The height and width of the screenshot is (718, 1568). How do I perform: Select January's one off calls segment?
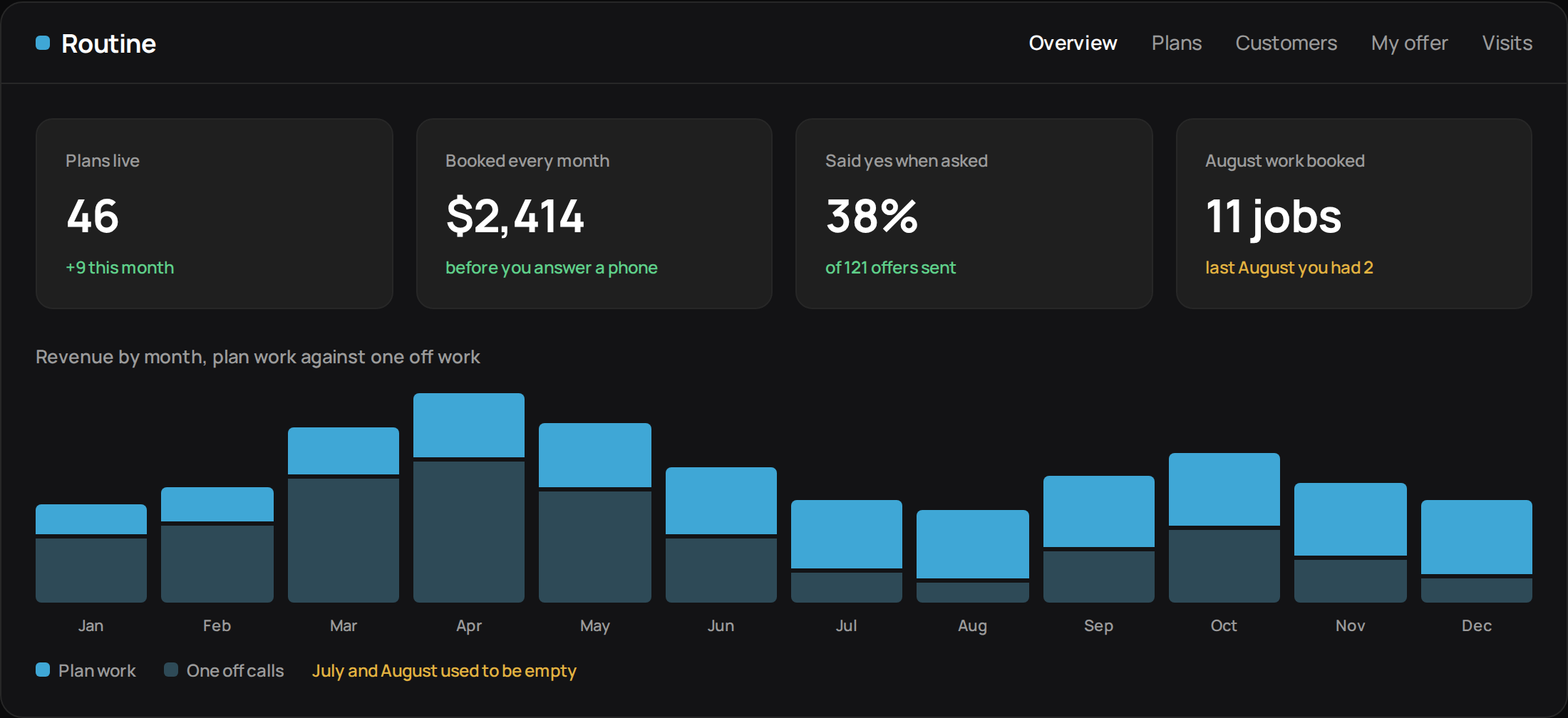[91, 571]
